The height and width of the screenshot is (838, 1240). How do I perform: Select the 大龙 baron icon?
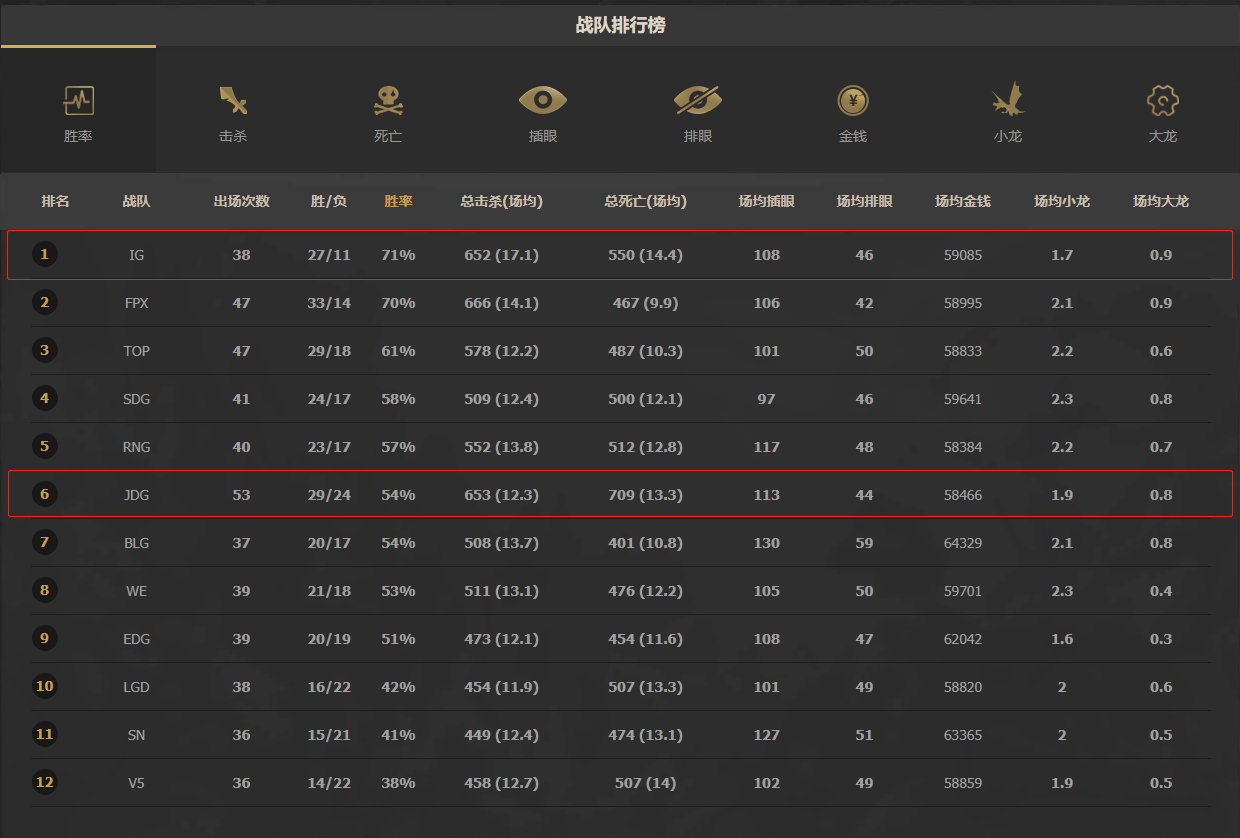(x=1163, y=100)
